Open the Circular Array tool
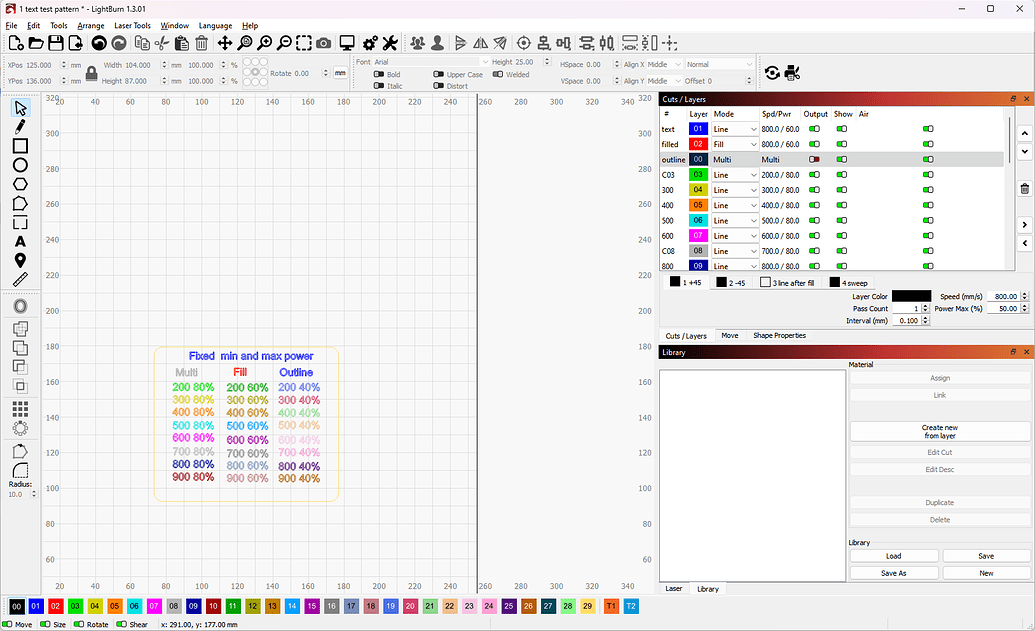 click(20, 428)
